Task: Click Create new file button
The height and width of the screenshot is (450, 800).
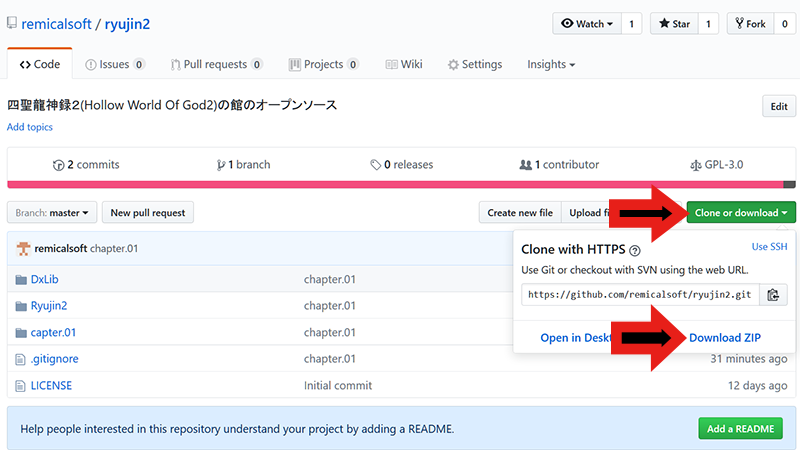Action: tap(520, 212)
